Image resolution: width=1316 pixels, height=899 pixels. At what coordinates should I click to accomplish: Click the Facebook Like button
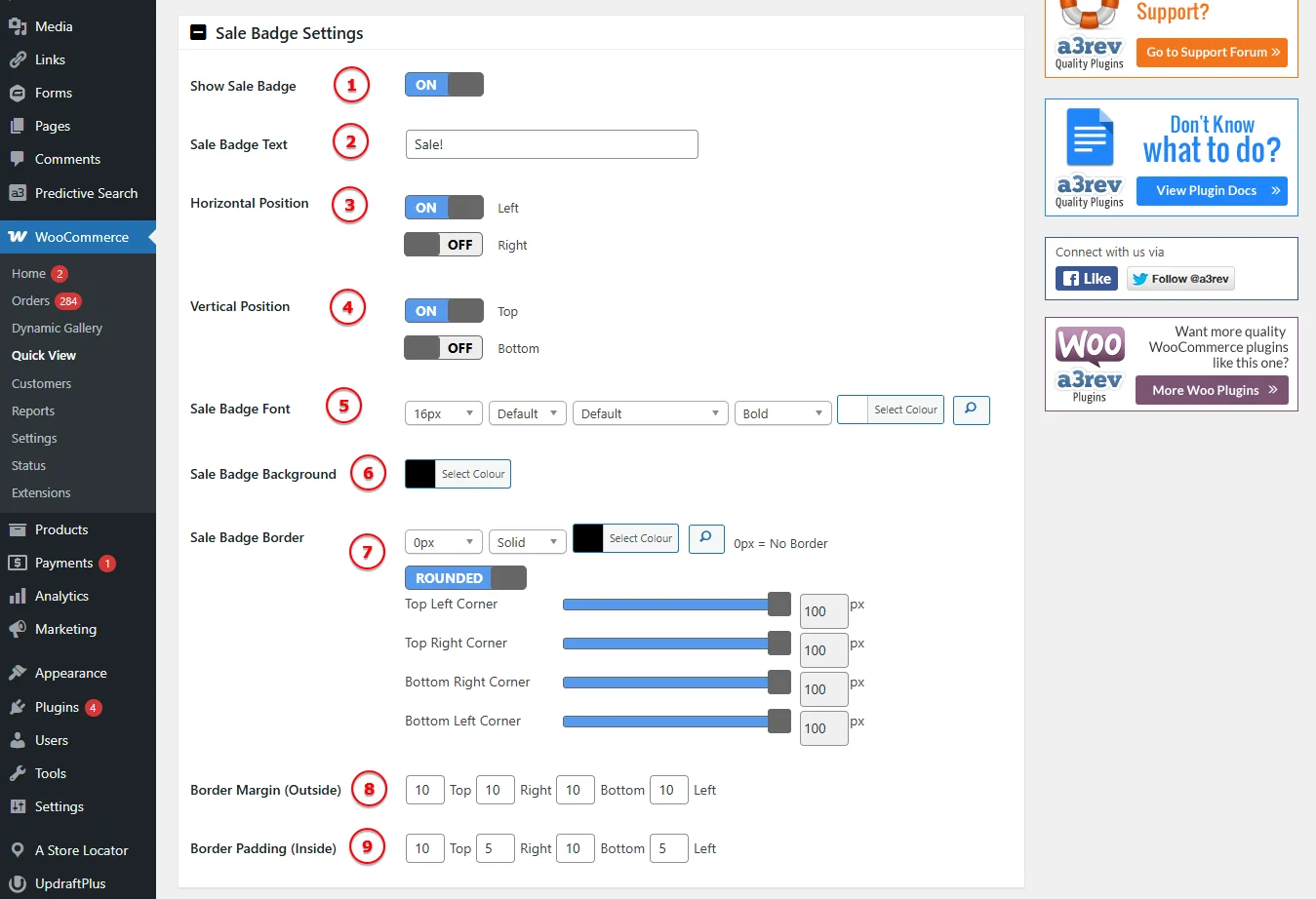1086,279
